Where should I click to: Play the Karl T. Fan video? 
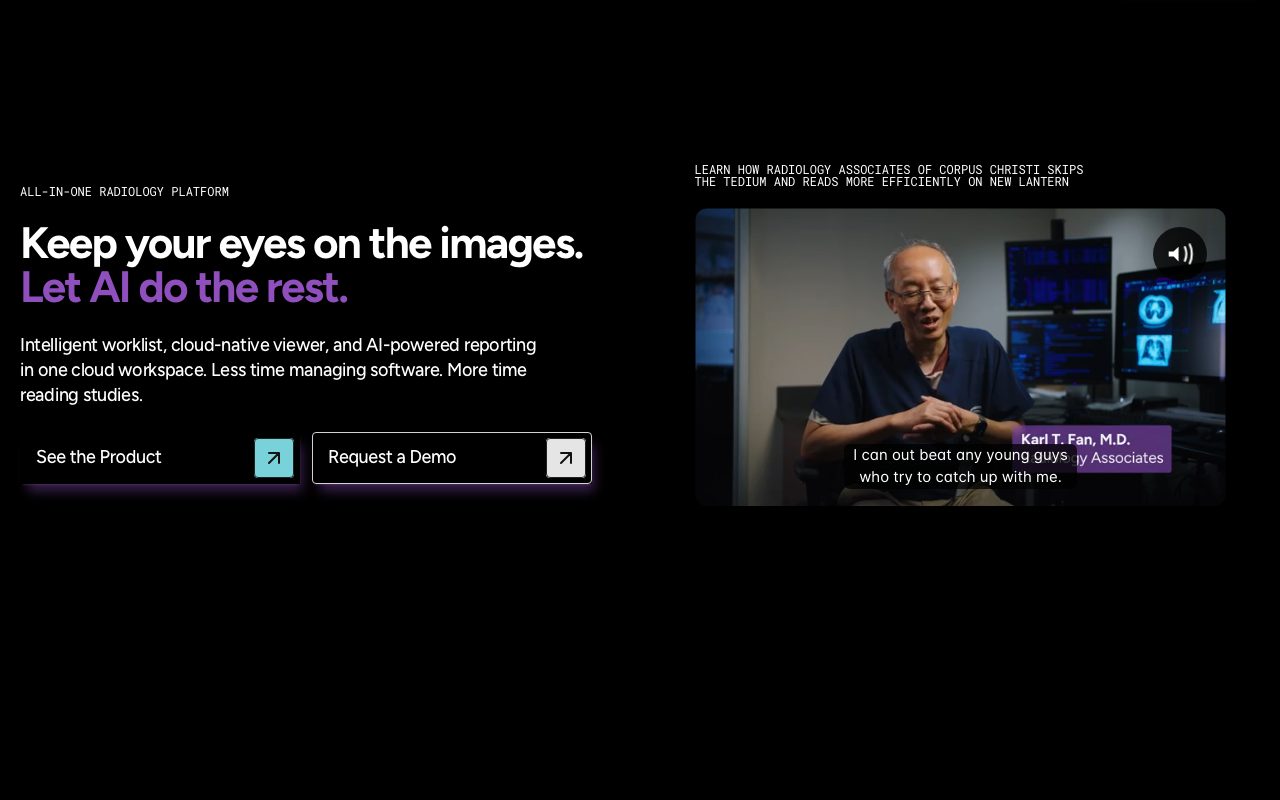[x=960, y=357]
